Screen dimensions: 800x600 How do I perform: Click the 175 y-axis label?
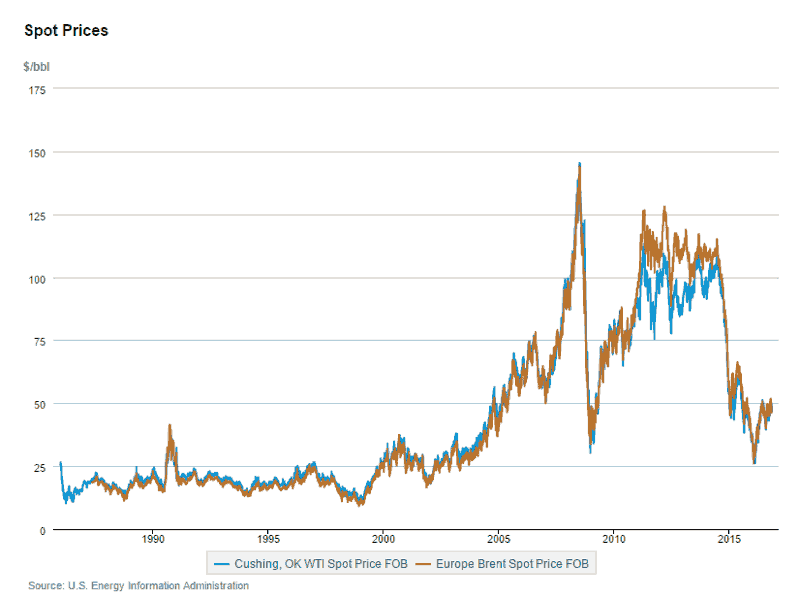37,90
